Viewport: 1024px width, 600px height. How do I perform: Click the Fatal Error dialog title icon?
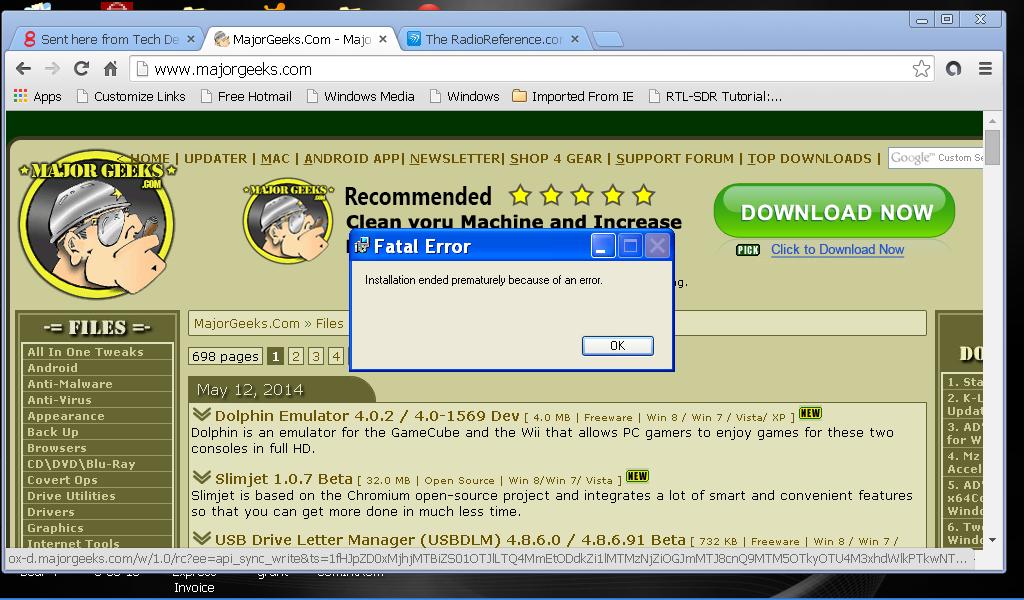click(361, 246)
